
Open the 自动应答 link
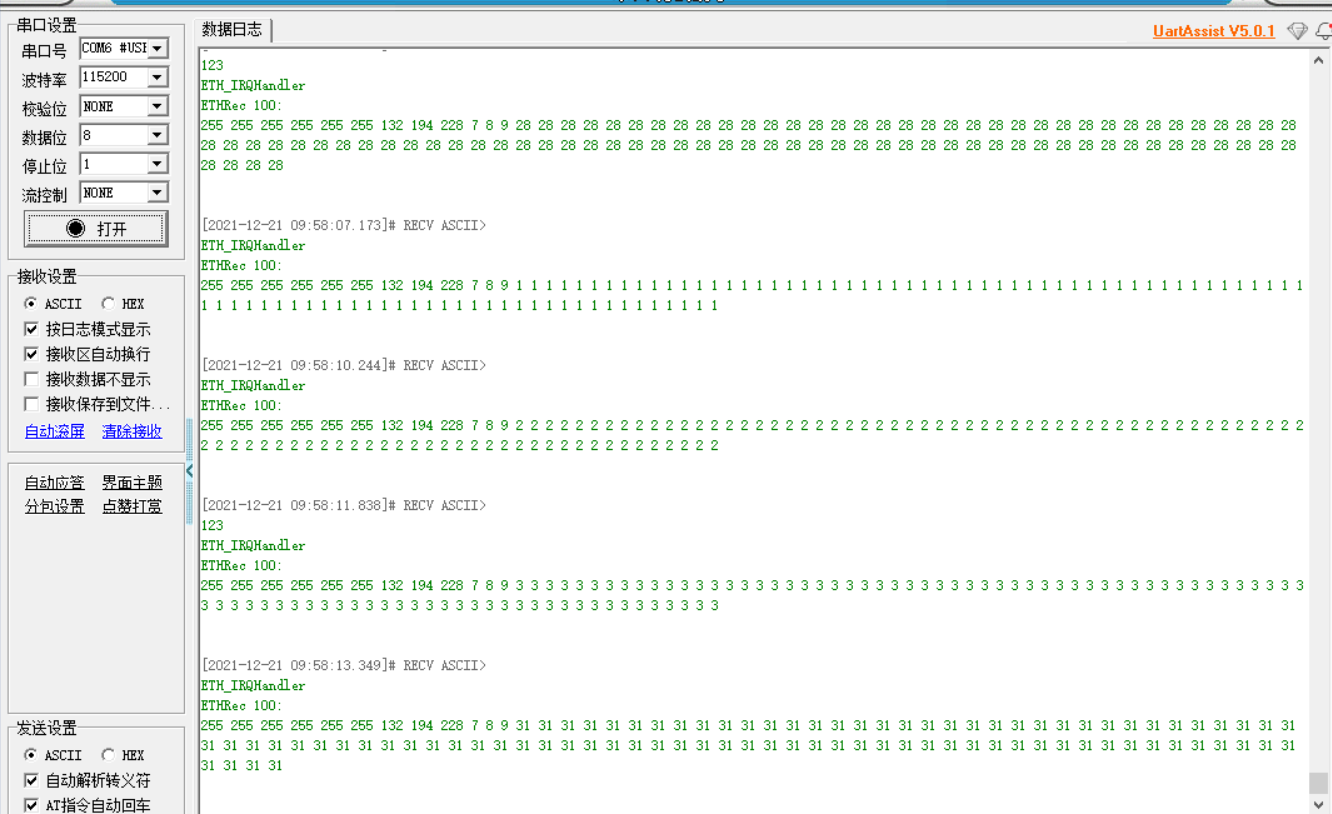click(55, 483)
